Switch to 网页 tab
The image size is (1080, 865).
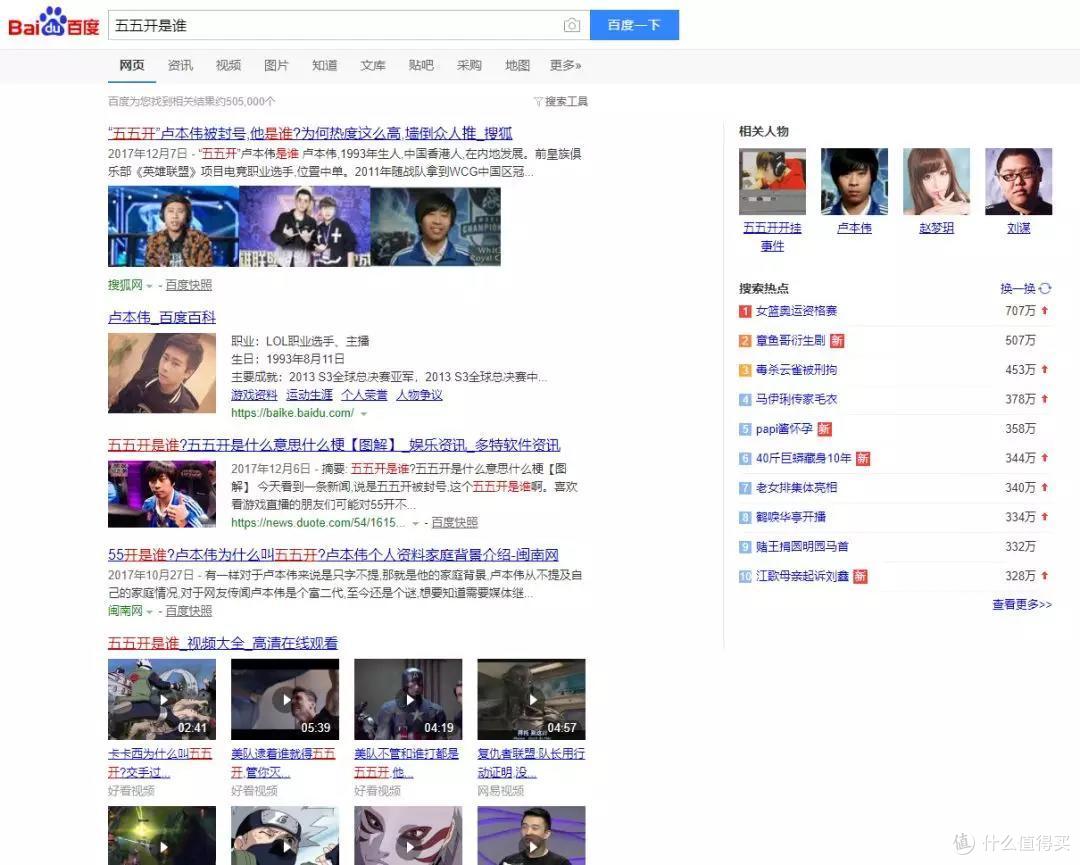click(x=132, y=65)
